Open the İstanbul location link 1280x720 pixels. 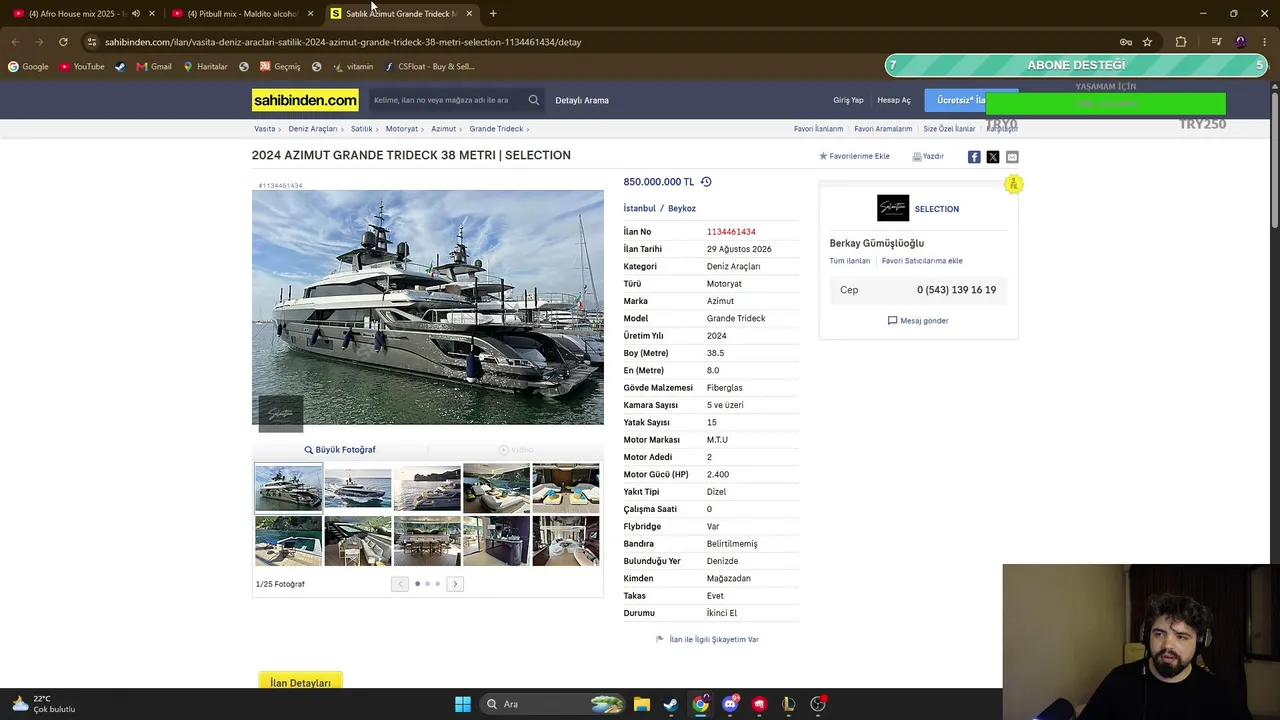tap(640, 209)
